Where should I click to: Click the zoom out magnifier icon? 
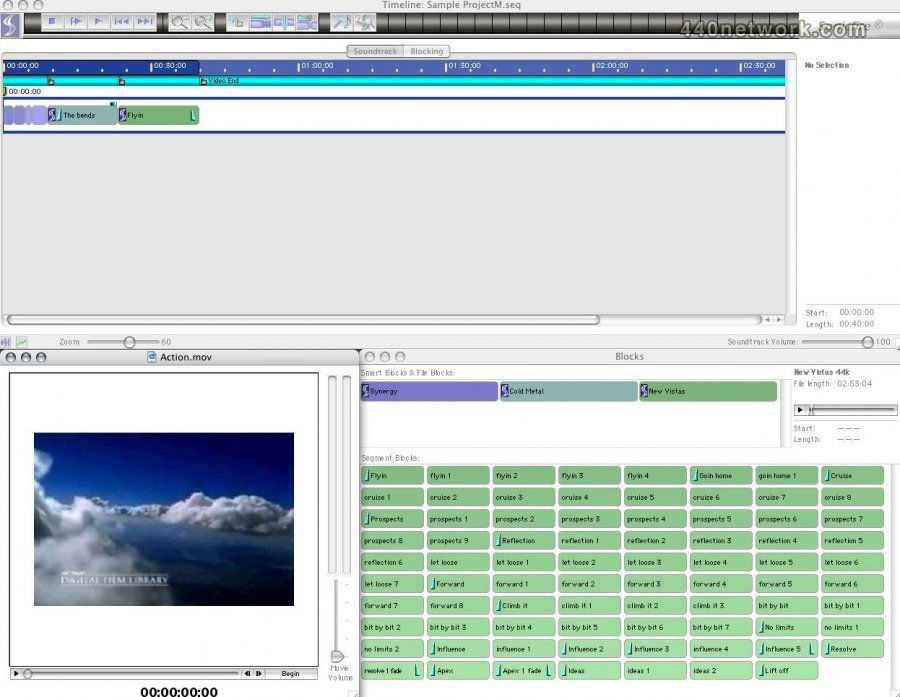pyautogui.click(x=180, y=22)
